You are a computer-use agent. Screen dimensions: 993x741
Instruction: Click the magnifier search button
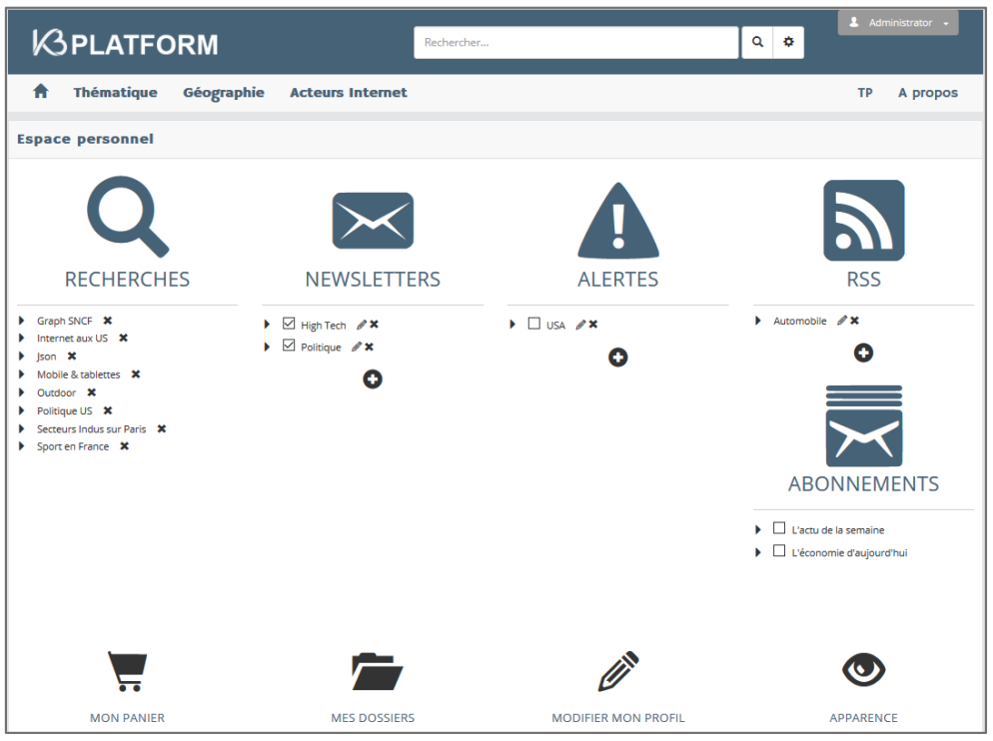[757, 43]
